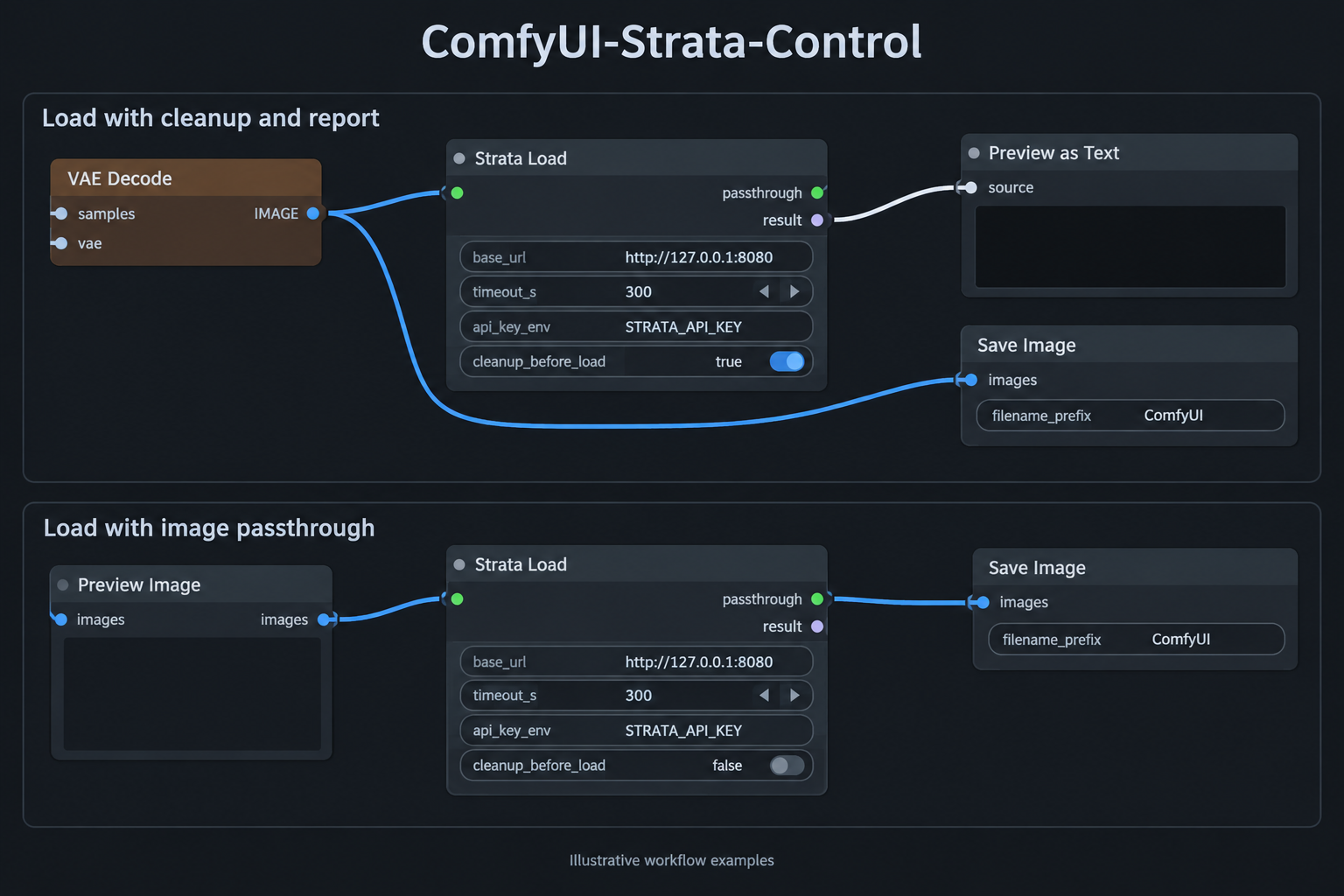Click VAE Decode samples input socket
Viewport: 1344px width, 896px height.
[60, 213]
